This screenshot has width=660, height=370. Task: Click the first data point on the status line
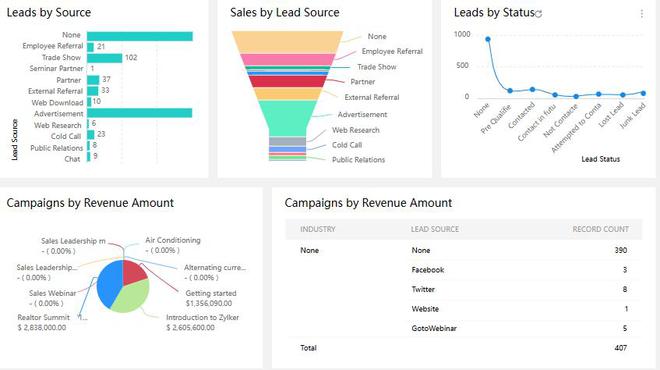[488, 39]
